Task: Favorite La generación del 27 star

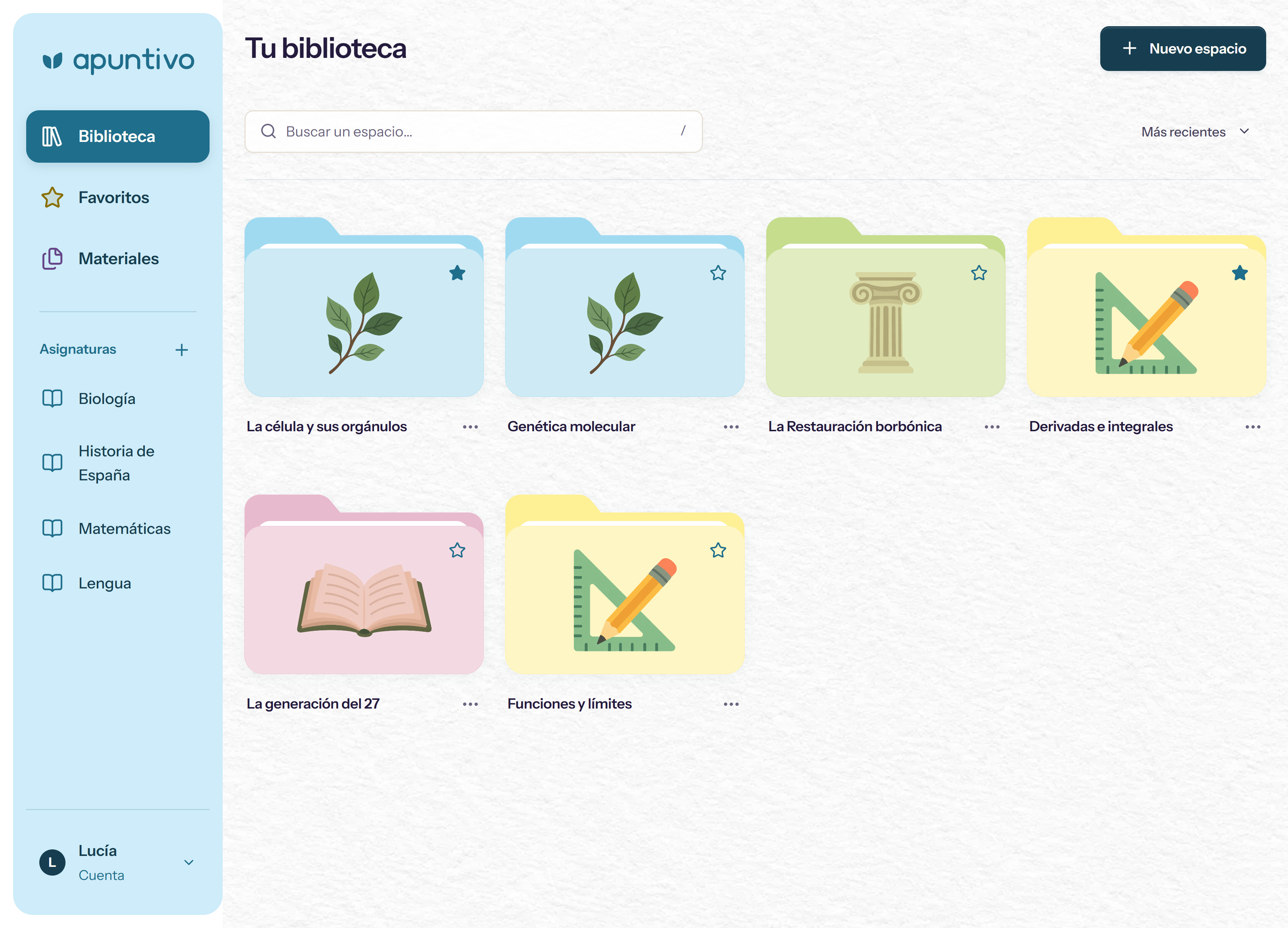Action: [x=457, y=550]
